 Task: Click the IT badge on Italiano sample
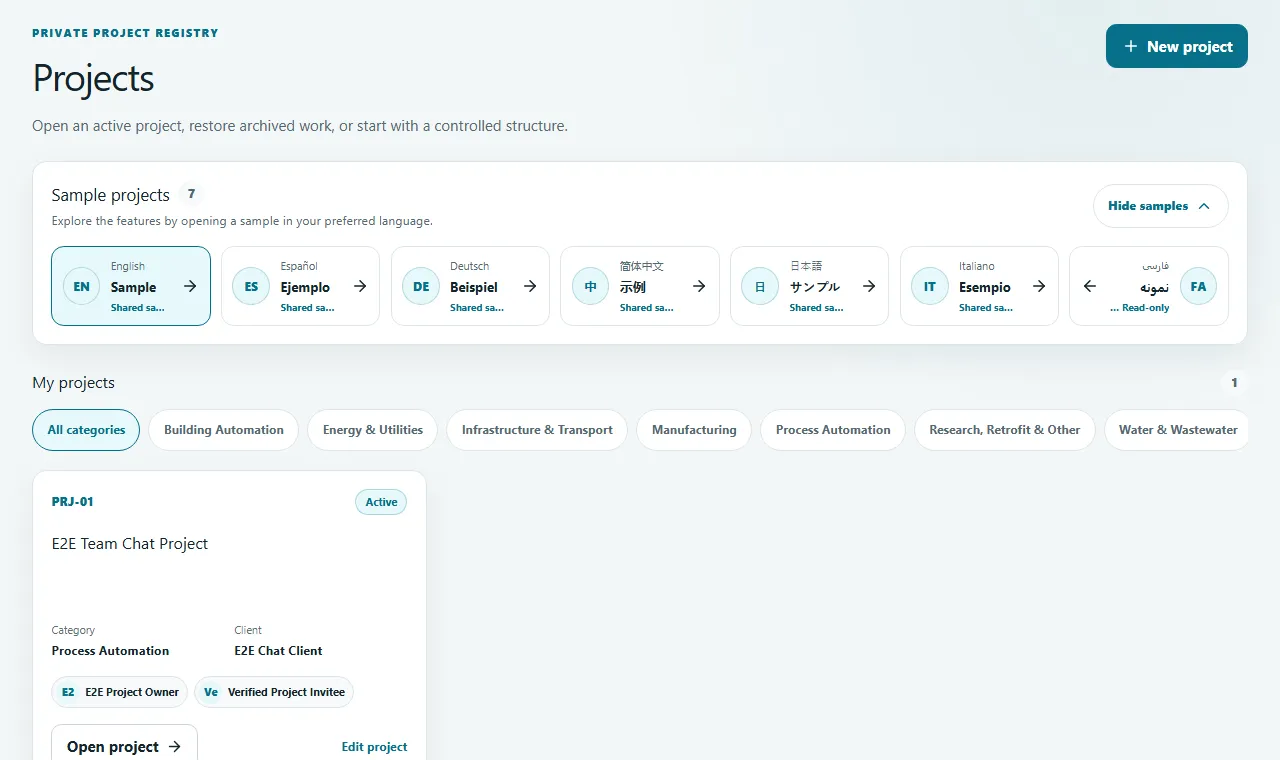point(930,286)
